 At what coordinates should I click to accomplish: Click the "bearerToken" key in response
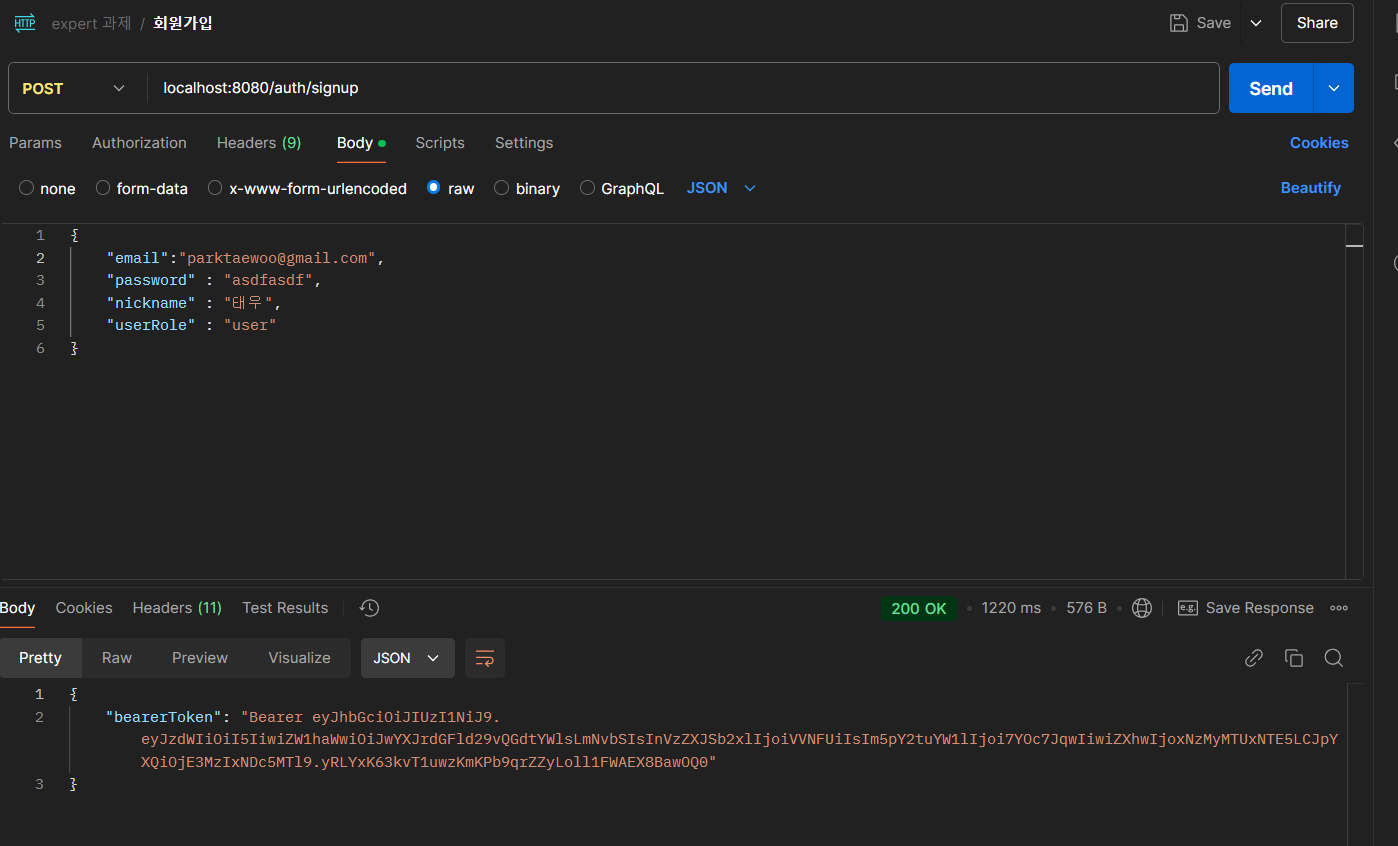[162, 717]
